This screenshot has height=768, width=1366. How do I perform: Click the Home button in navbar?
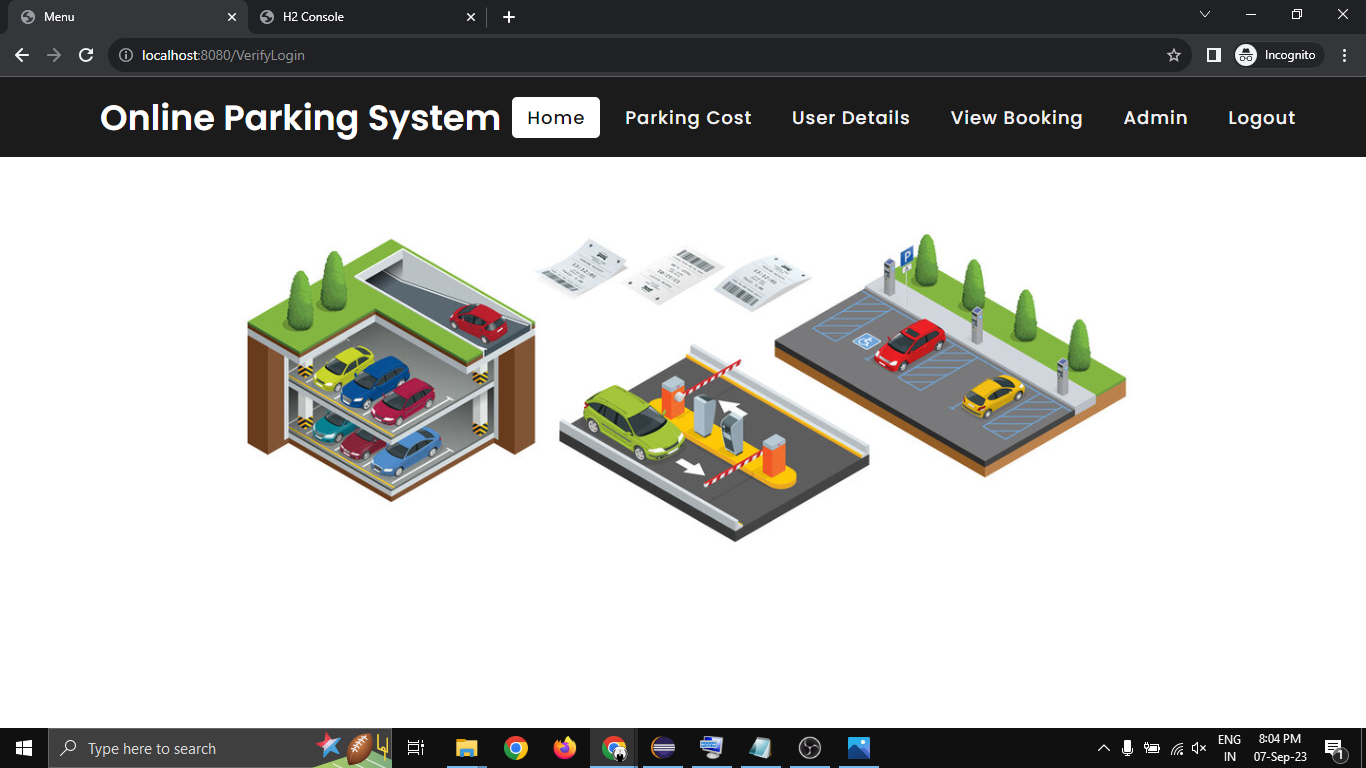tap(556, 118)
